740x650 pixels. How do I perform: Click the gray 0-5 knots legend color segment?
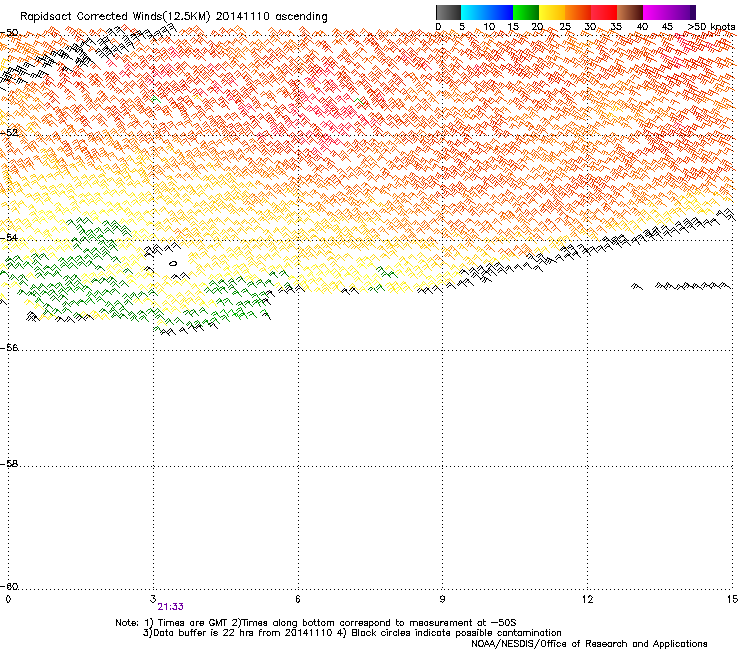448,12
